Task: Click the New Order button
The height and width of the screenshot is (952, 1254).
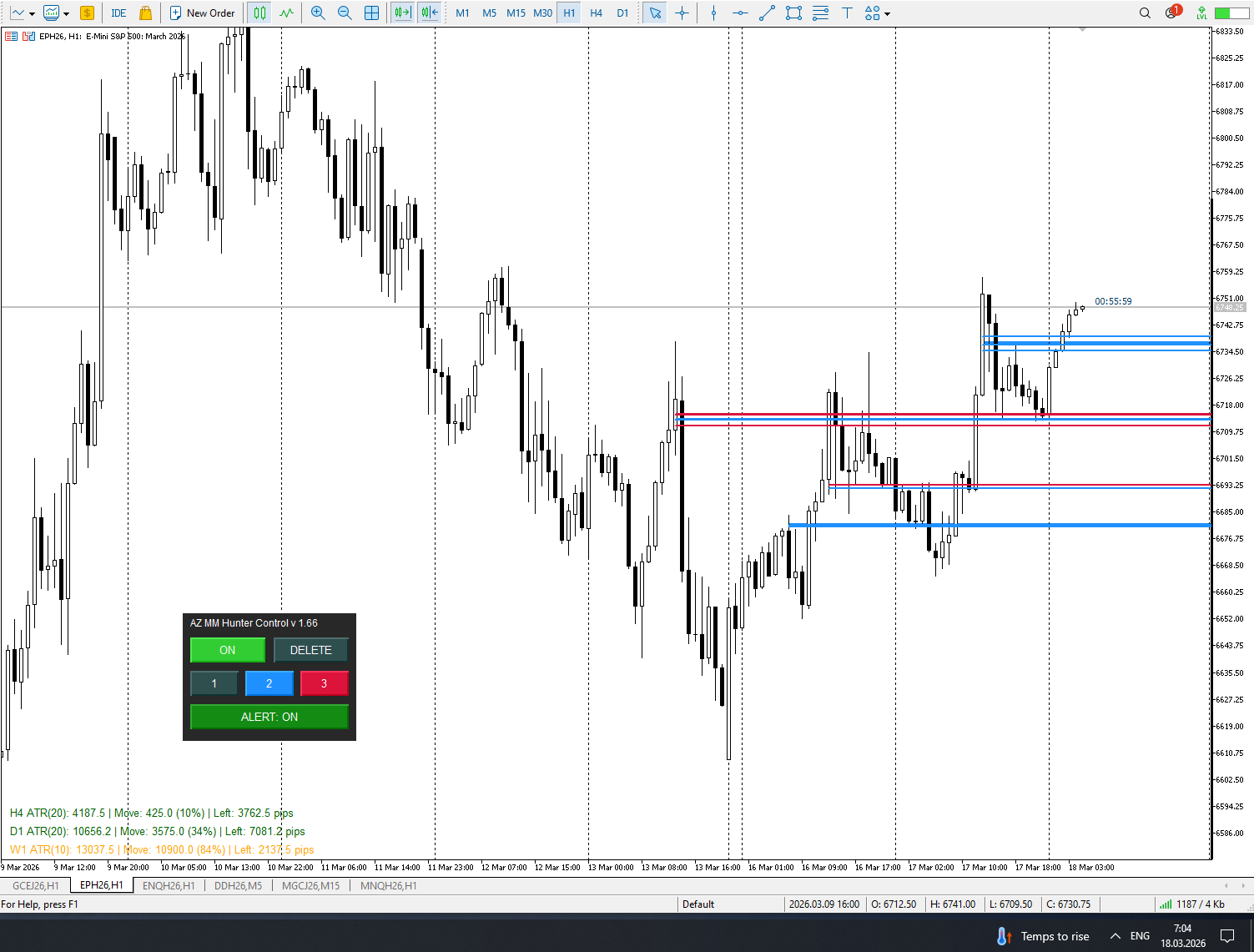Action: point(203,13)
